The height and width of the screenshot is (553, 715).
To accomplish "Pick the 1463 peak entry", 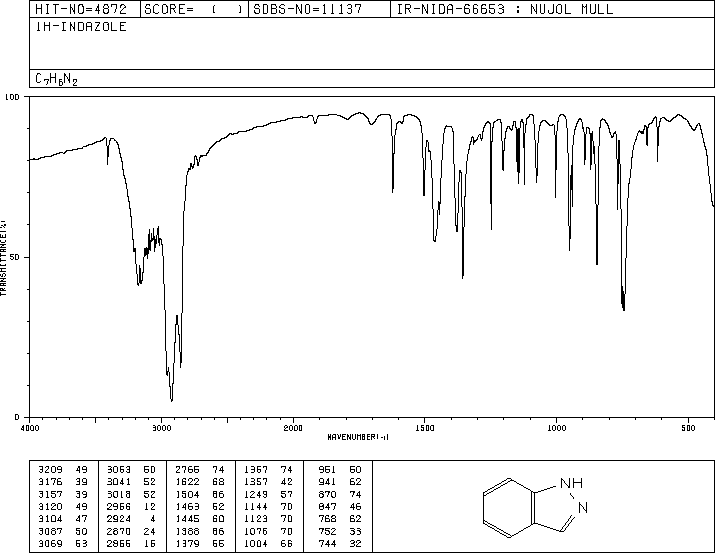I will coord(187,506).
